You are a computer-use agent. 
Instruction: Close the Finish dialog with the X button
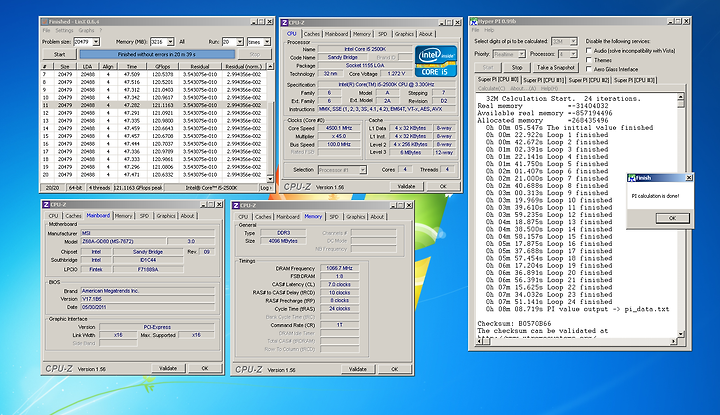689,178
